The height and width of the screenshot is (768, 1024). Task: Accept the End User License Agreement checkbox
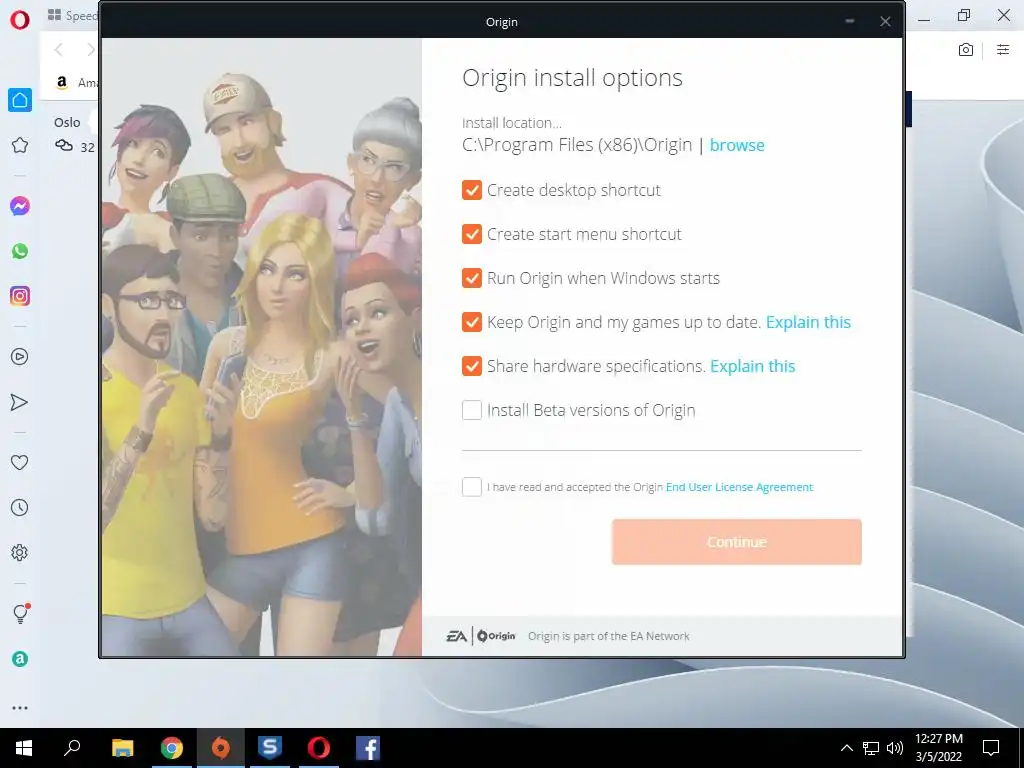pos(472,487)
